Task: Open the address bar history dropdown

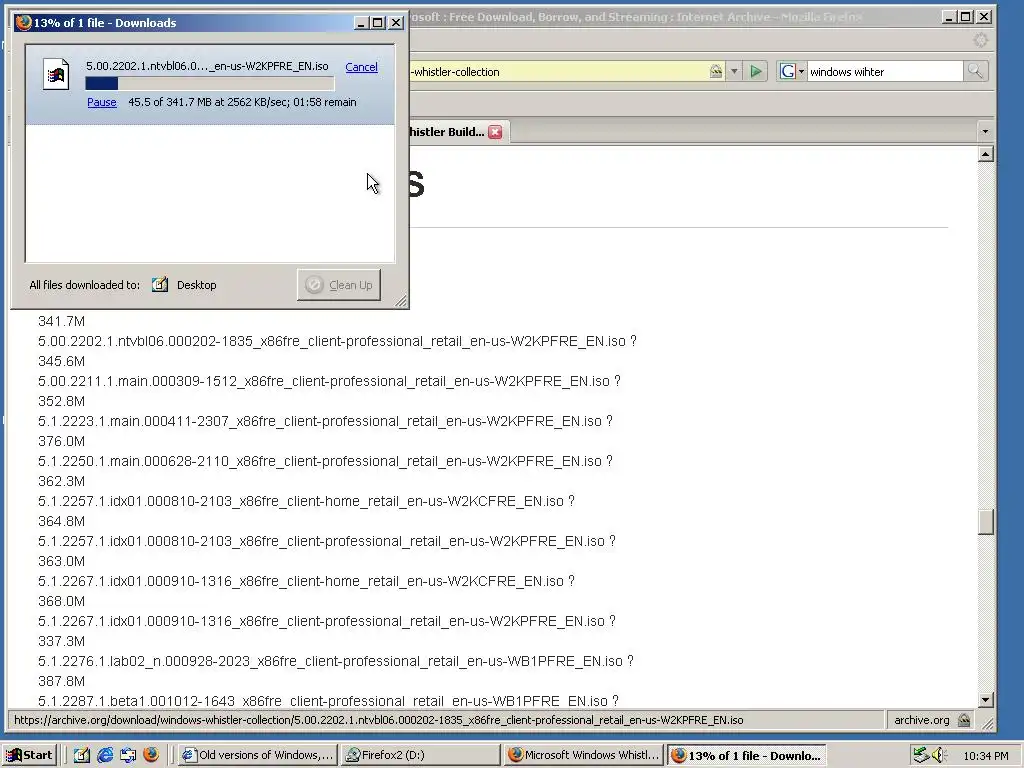Action: click(x=734, y=71)
